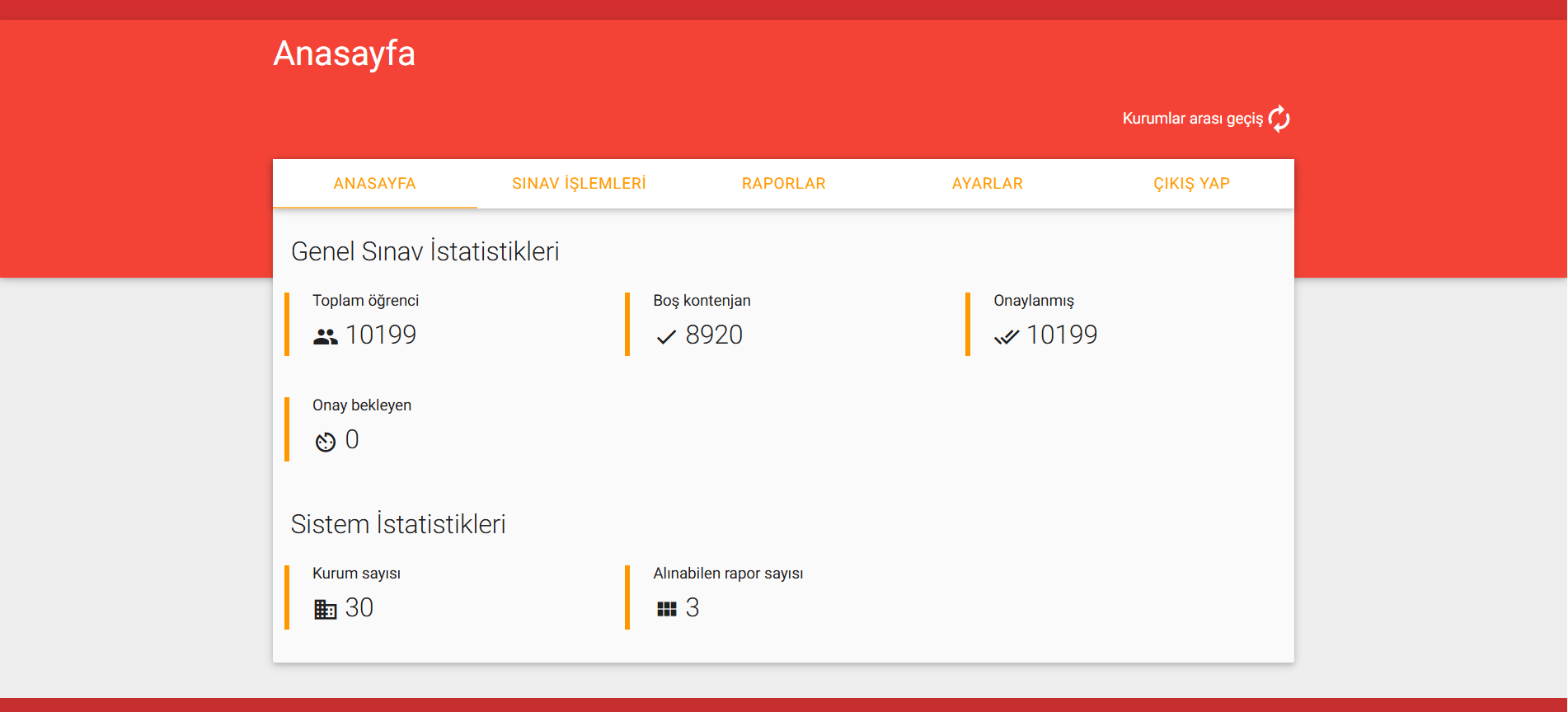The image size is (1568, 712).
Task: Switch to the SINAV İŞLEMLERİ tab
Action: click(579, 184)
